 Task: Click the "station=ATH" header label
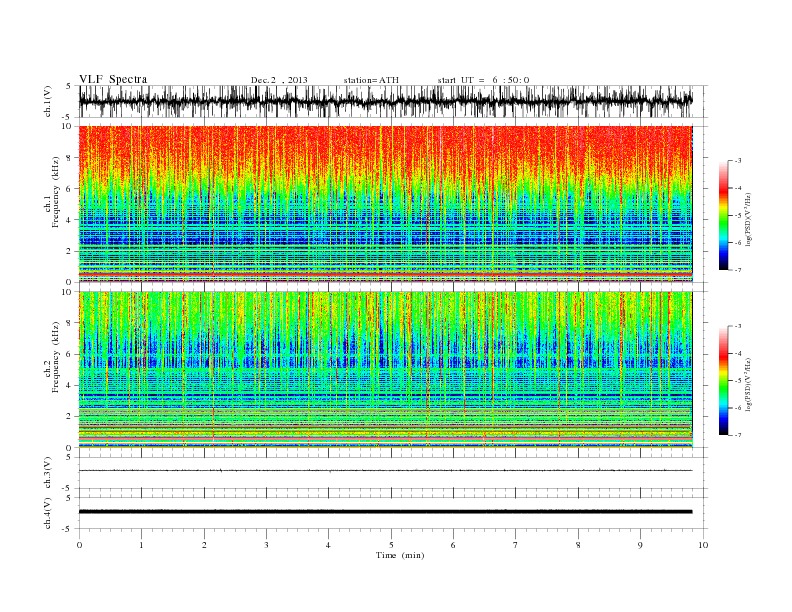(x=371, y=80)
